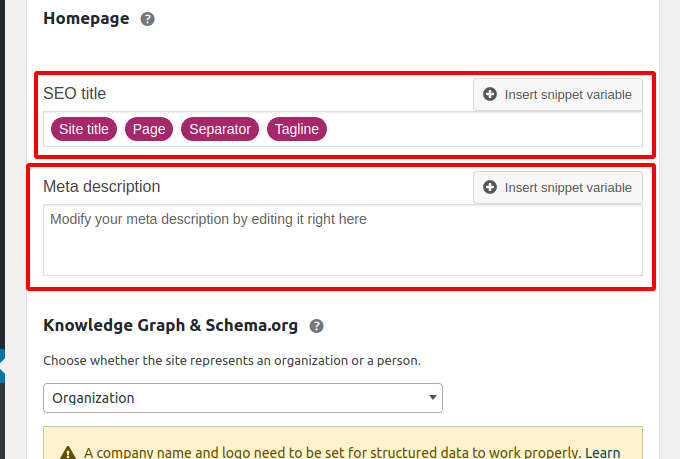Click the arrow on the Organization select box
Image resolution: width=680 pixels, height=459 pixels.
point(432,397)
